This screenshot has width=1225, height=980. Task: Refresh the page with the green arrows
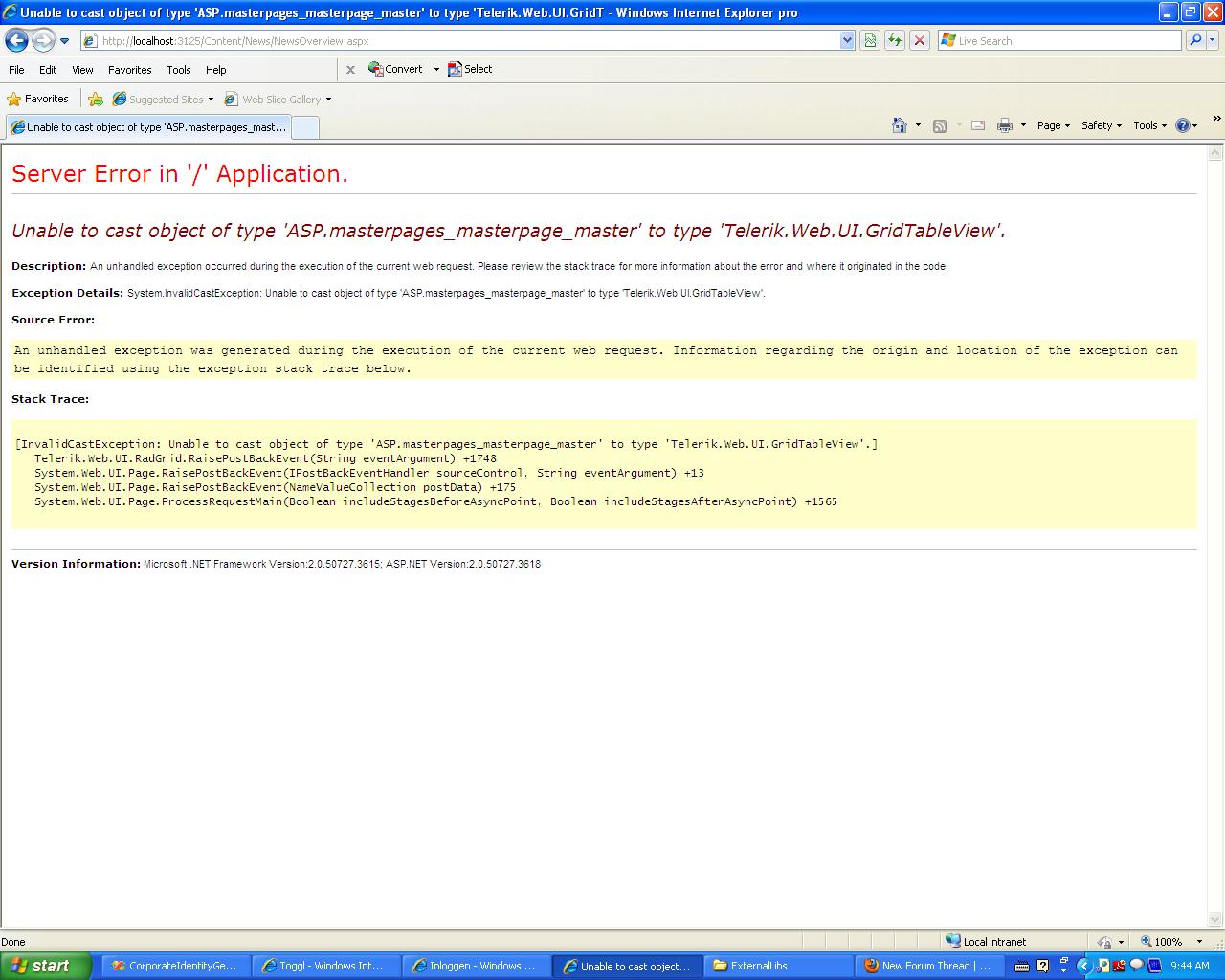895,40
